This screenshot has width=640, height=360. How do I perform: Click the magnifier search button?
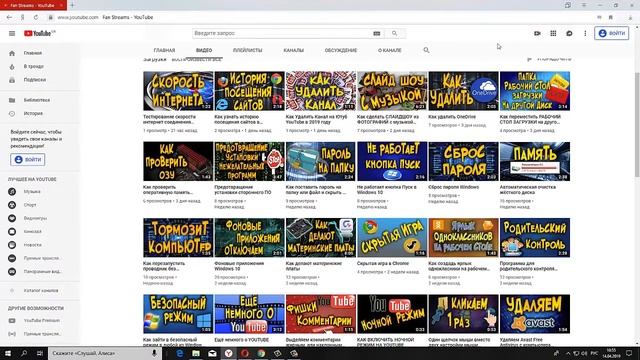(x=394, y=33)
